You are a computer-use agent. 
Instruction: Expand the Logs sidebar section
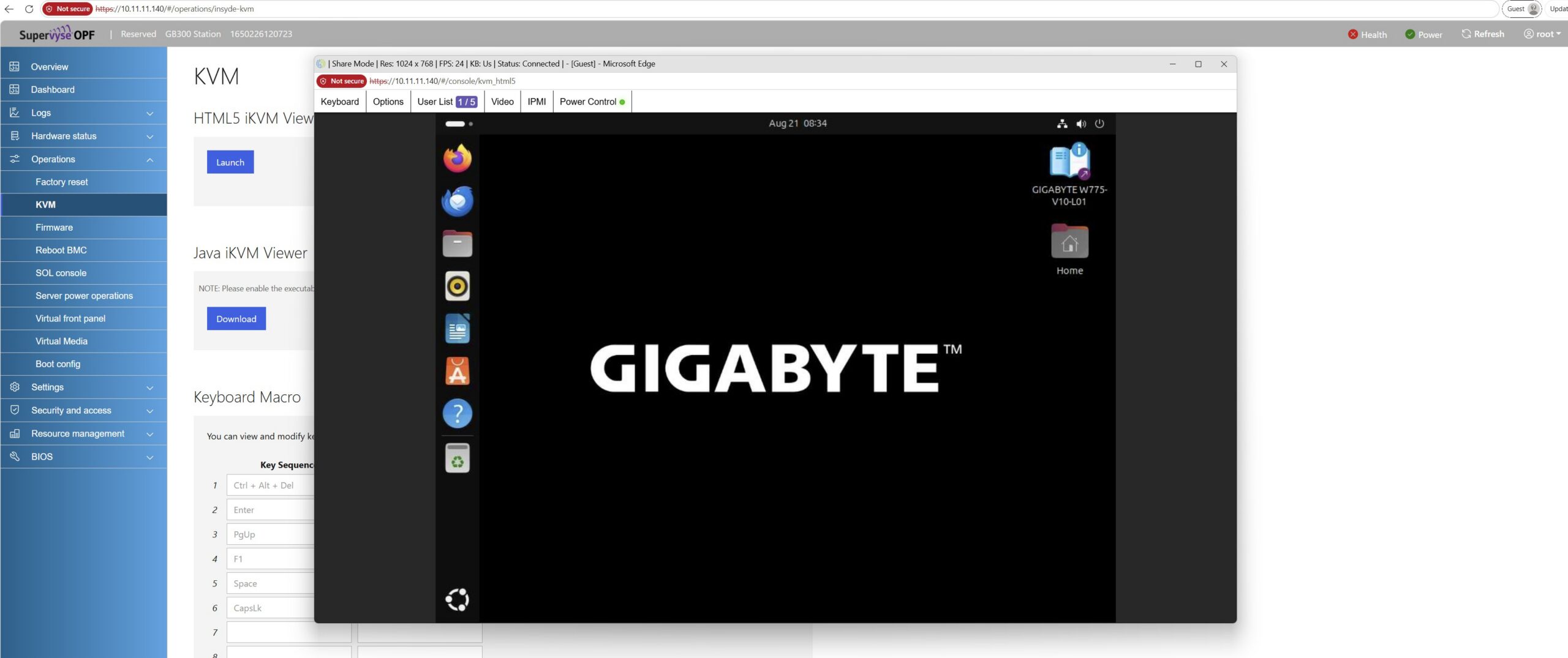(x=83, y=113)
